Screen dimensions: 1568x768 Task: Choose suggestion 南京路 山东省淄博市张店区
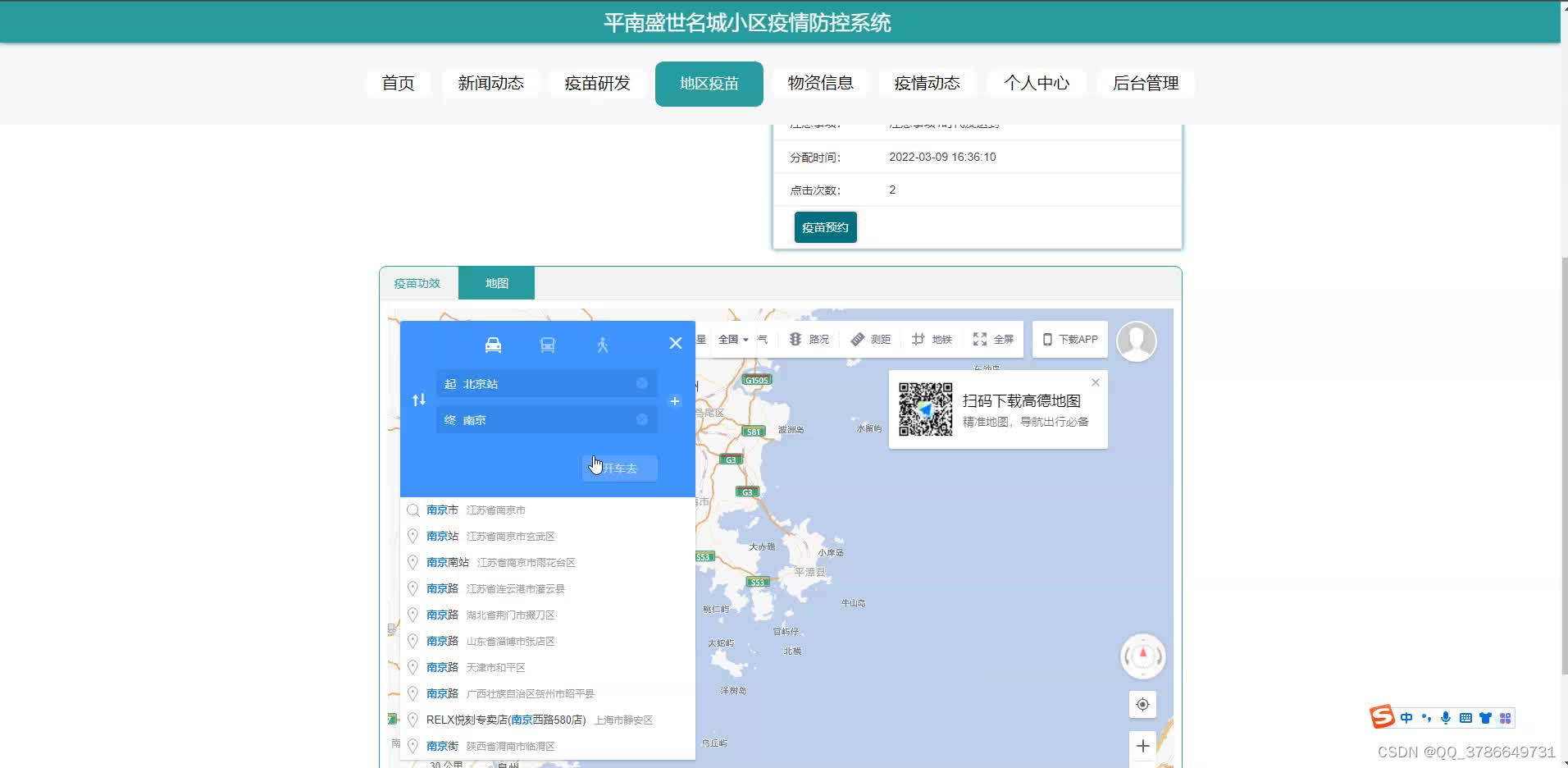(548, 641)
